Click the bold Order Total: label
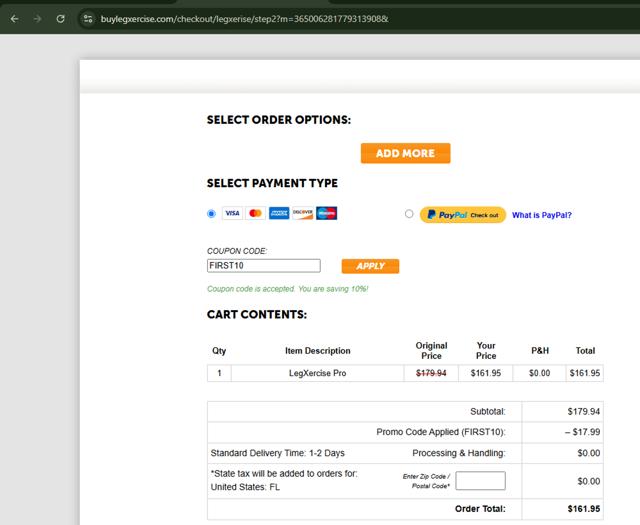The width and height of the screenshot is (640, 525). click(x=480, y=509)
